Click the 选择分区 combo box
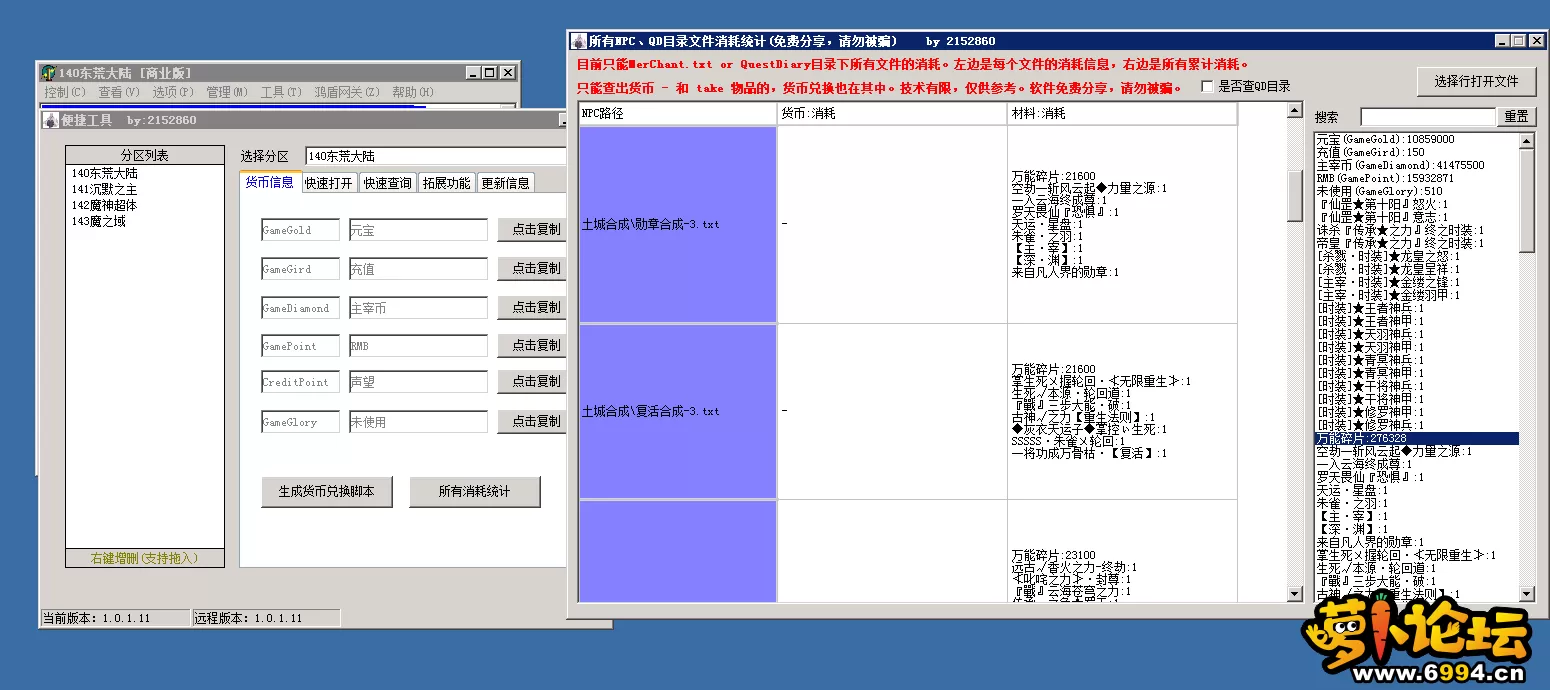The height and width of the screenshot is (690, 1550). point(435,156)
